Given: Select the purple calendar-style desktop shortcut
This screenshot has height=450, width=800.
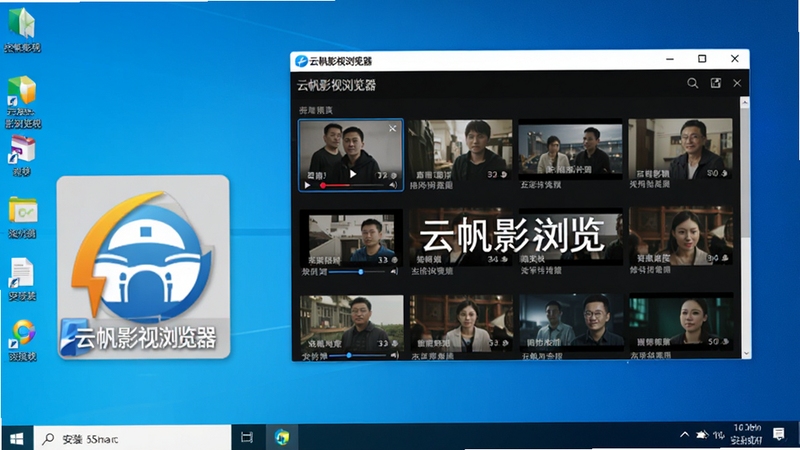Looking at the screenshot, I should coord(22,156).
